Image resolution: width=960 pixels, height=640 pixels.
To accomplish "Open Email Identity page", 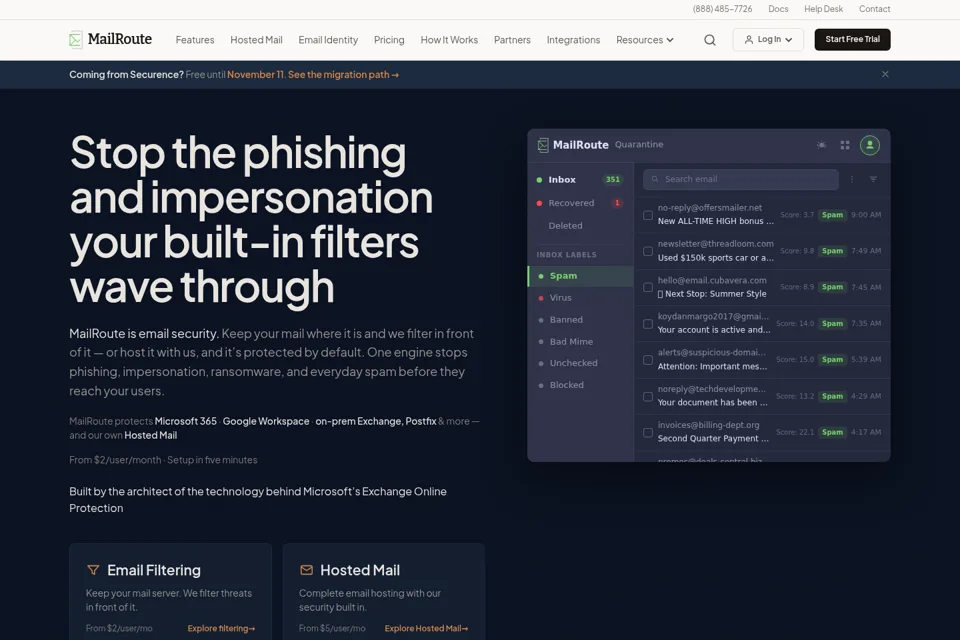I will [x=328, y=40].
